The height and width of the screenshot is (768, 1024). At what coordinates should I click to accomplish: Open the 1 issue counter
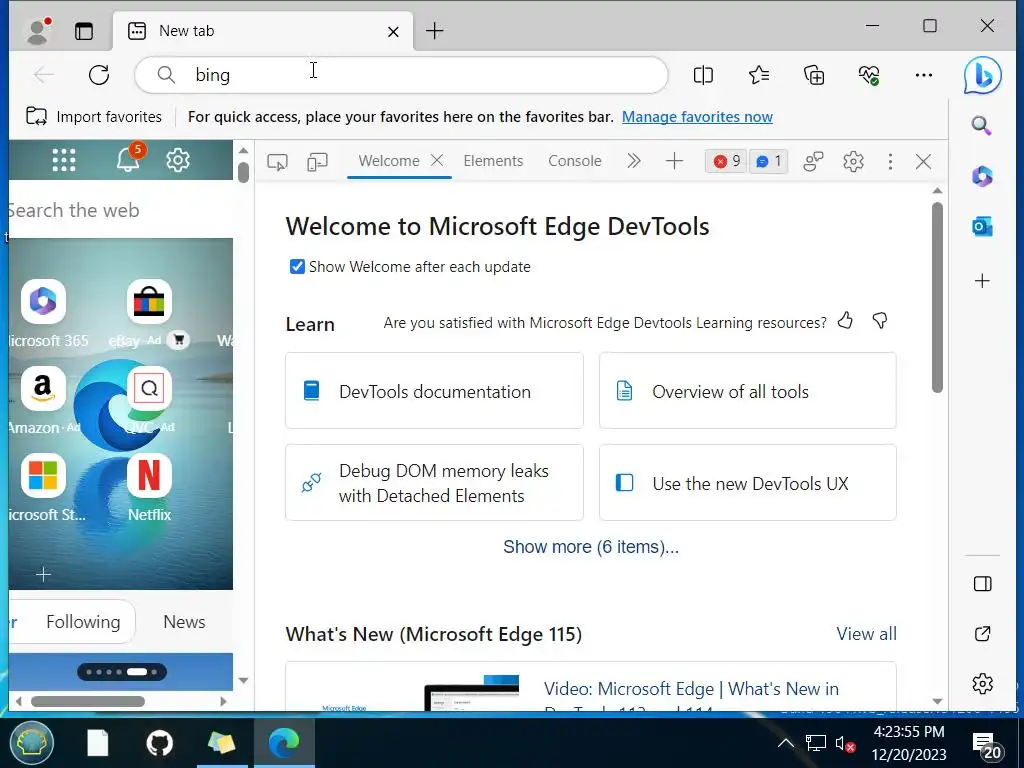tap(768, 161)
